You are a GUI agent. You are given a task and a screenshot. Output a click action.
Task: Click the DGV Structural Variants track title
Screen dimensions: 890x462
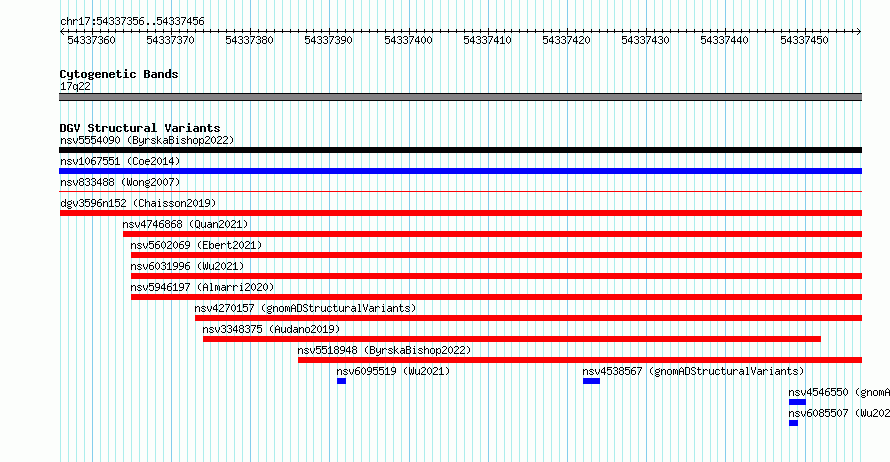pos(140,128)
